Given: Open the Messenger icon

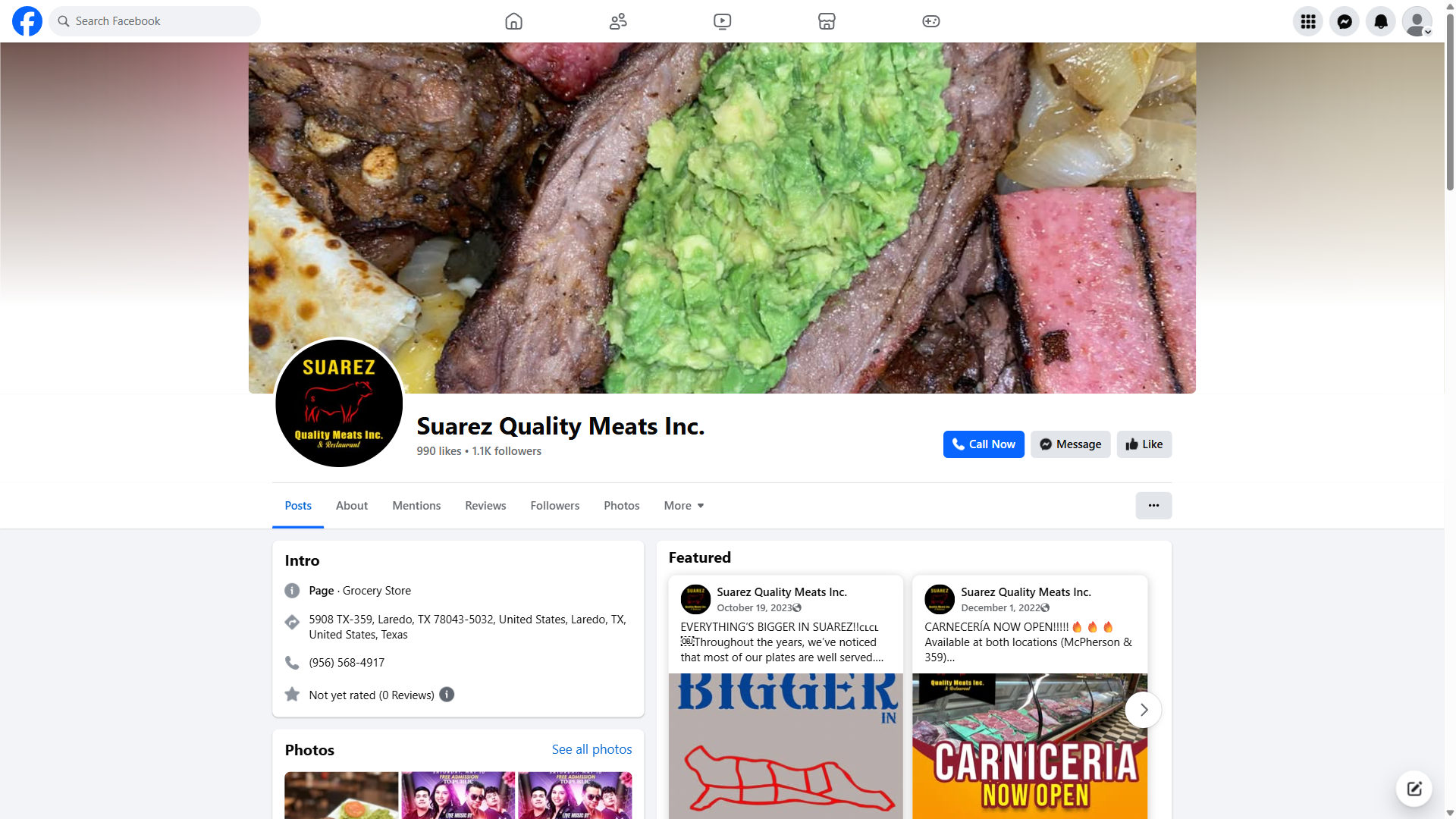Looking at the screenshot, I should click(x=1345, y=21).
